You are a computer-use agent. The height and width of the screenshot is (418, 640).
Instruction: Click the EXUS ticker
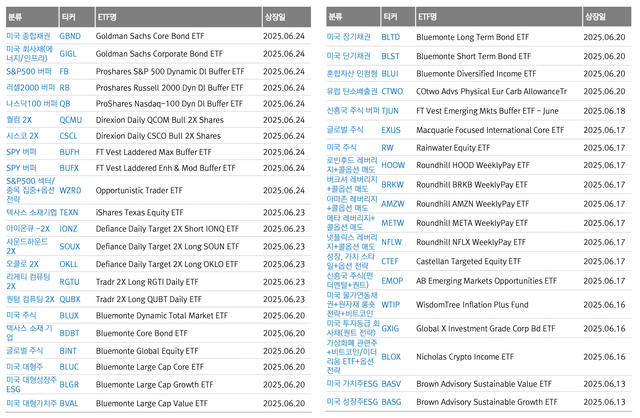point(391,130)
